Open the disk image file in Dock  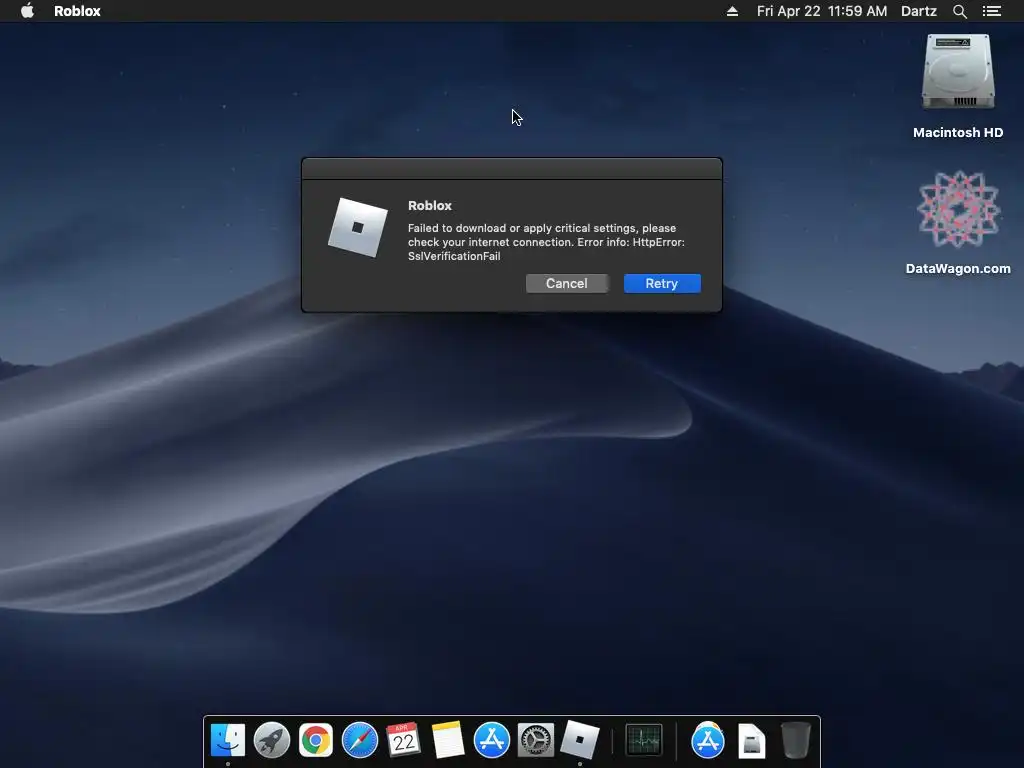click(x=752, y=741)
